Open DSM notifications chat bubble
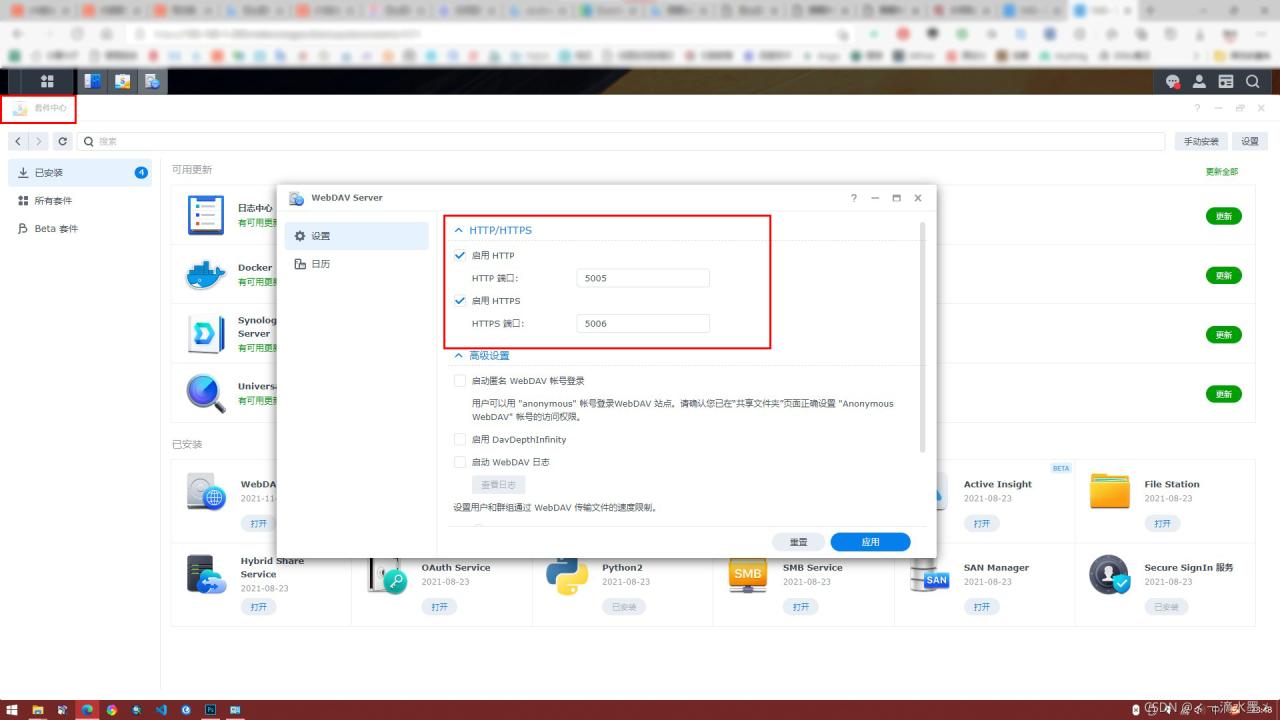The height and width of the screenshot is (720, 1280). 1173,81
